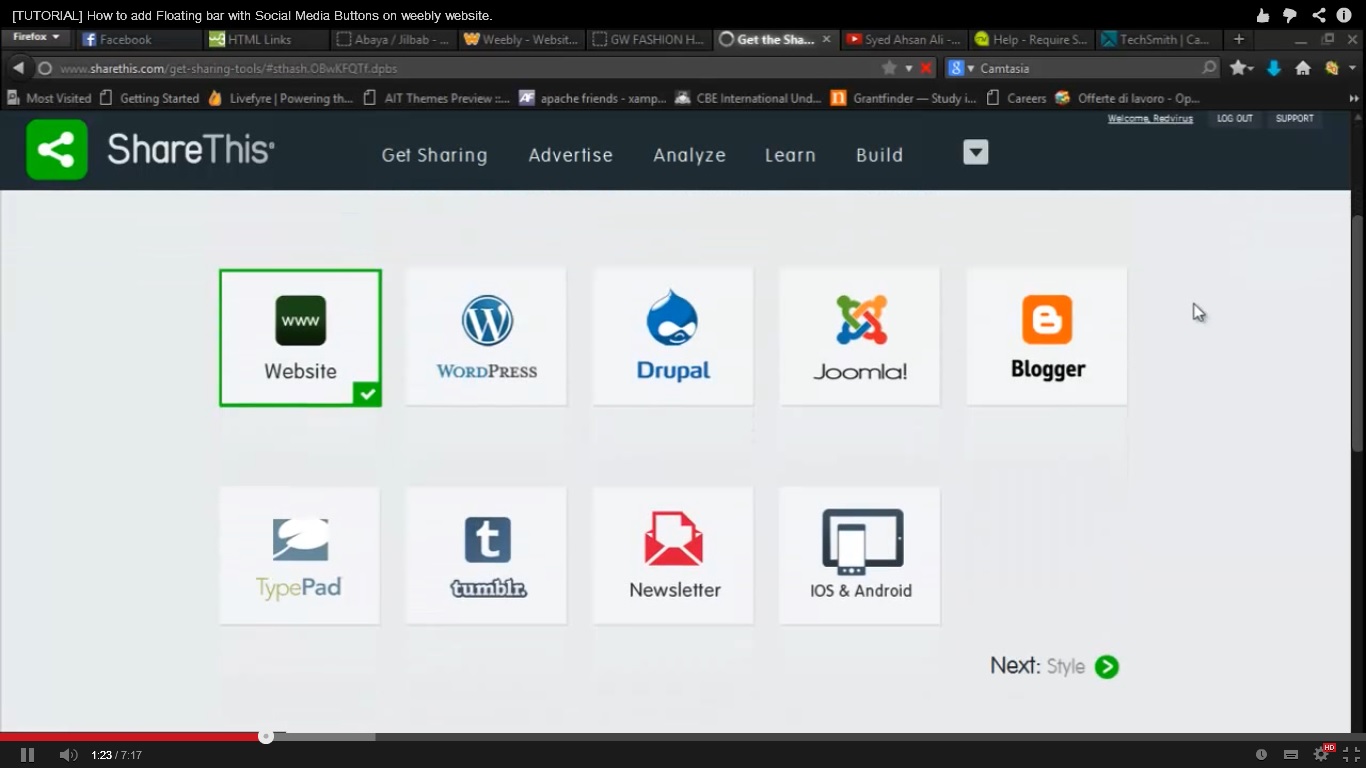The width and height of the screenshot is (1366, 768).
Task: Select the iOS & Android tile
Action: [860, 556]
